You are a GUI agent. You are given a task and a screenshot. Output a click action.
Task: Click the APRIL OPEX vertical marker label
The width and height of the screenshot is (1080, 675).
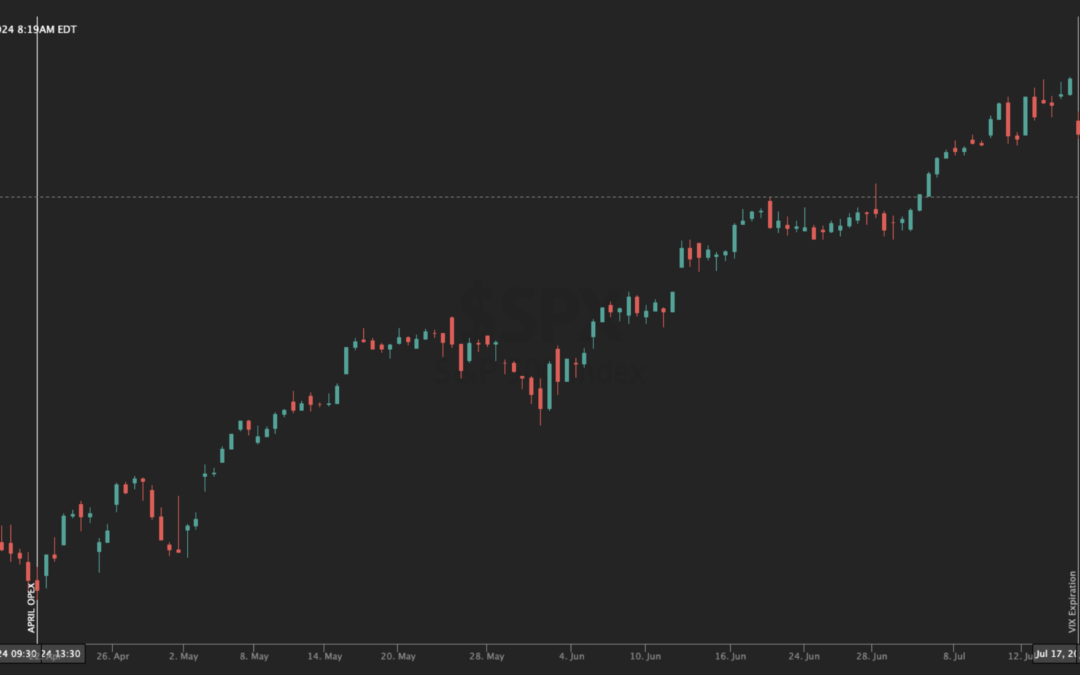[x=31, y=606]
